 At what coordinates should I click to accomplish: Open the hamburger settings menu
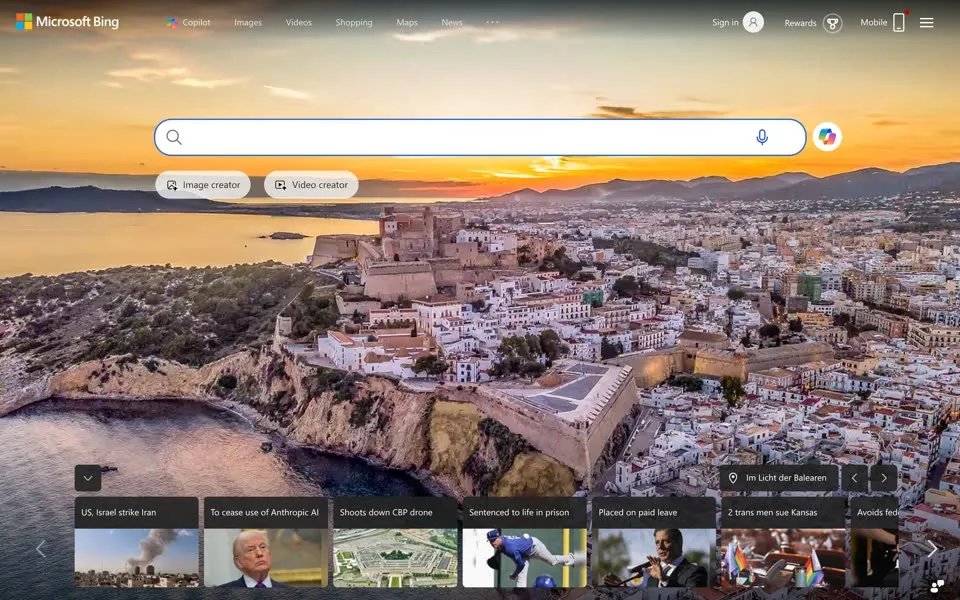[926, 23]
